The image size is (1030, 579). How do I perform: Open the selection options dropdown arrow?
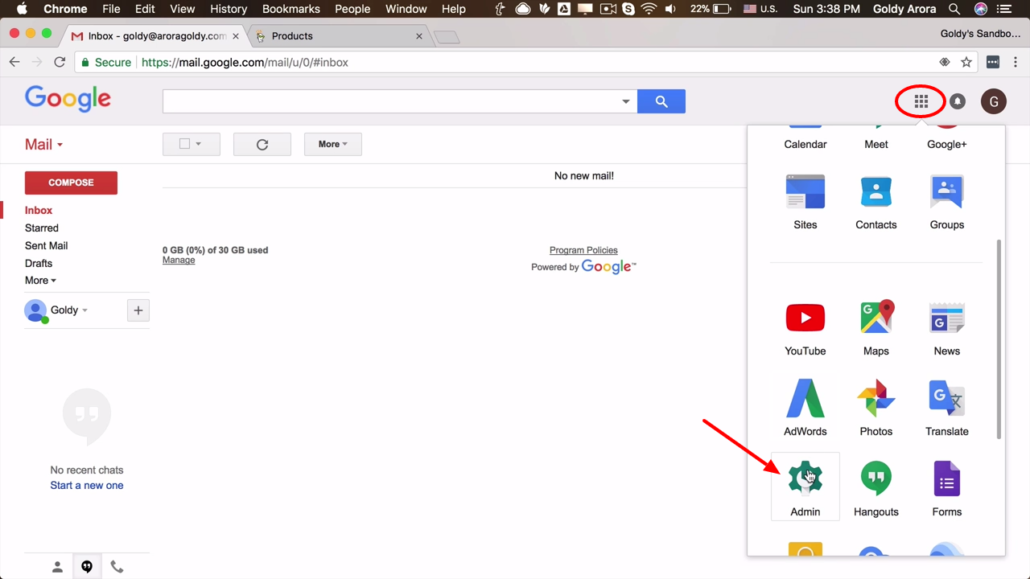pyautogui.click(x=198, y=143)
